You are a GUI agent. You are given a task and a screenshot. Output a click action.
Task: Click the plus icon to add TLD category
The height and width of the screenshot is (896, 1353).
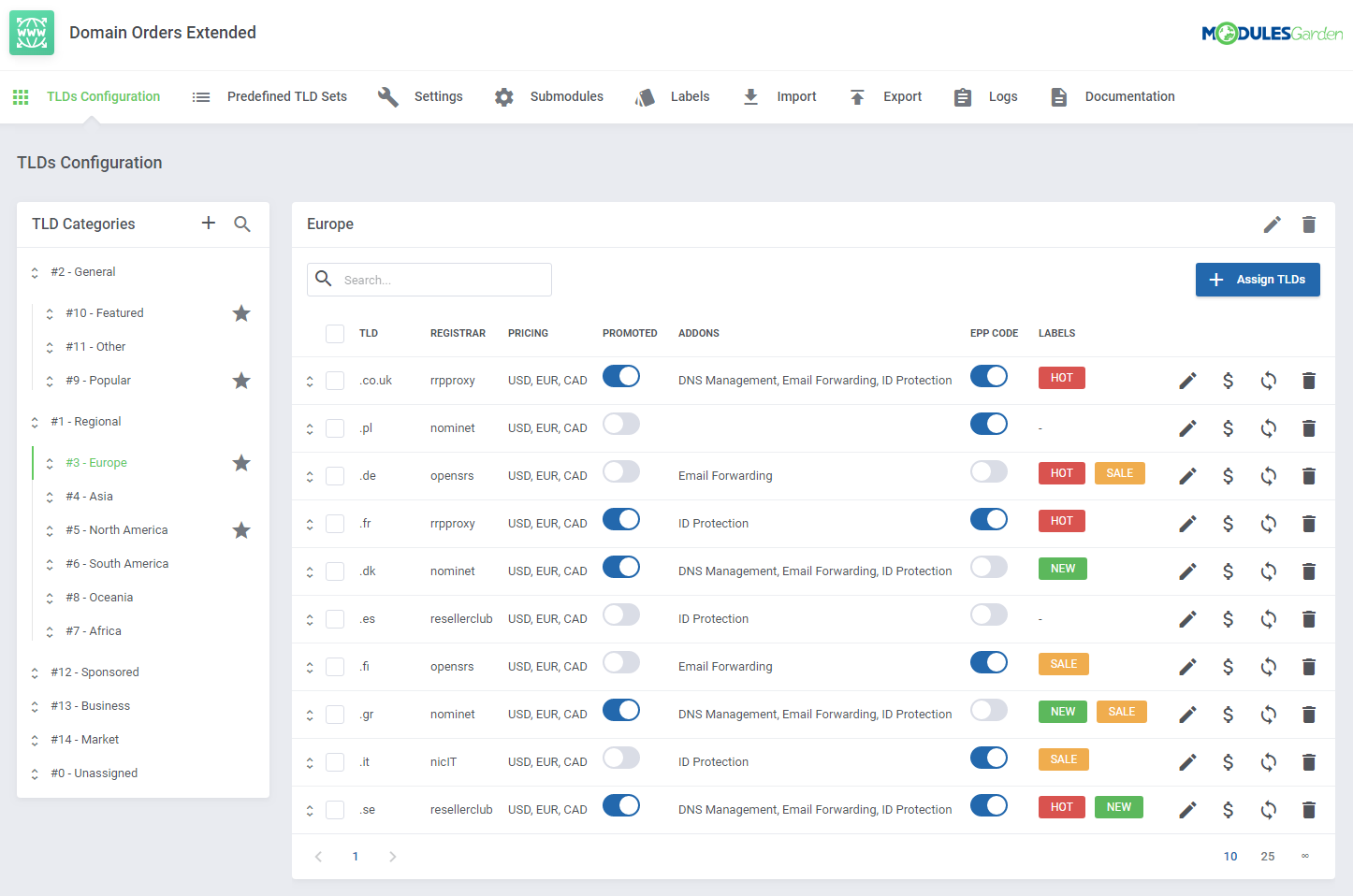click(209, 224)
